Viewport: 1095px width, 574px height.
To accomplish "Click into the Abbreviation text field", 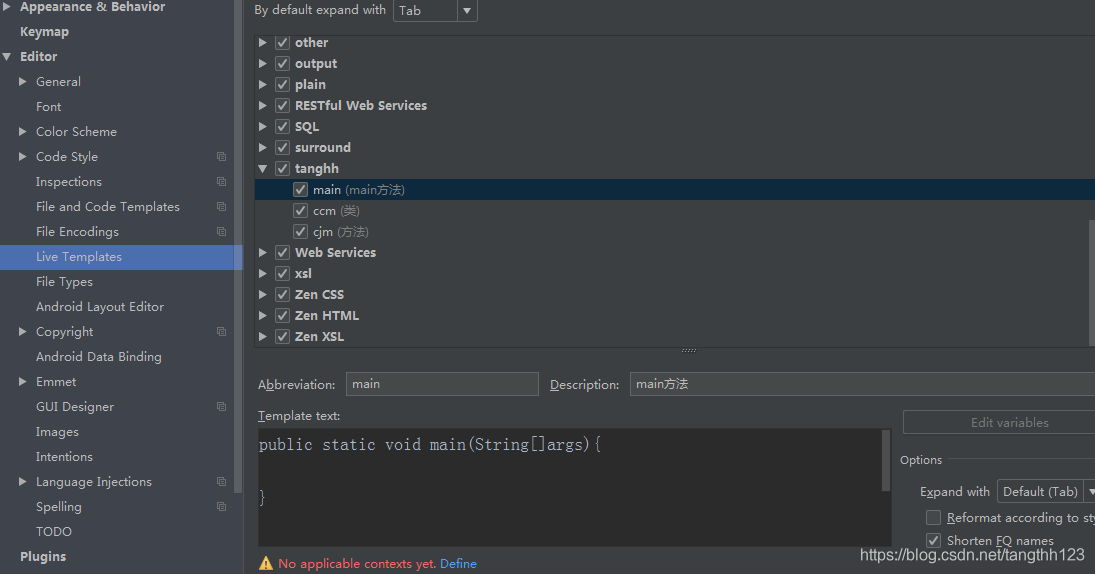I will pos(442,384).
